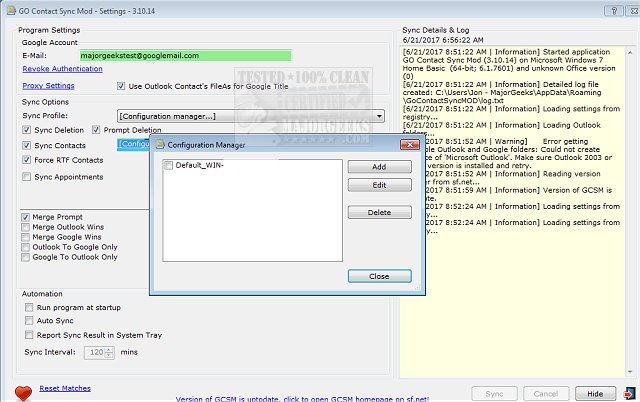
Task: Toggle the Force RTF Contacts checkbox
Action: [27, 160]
